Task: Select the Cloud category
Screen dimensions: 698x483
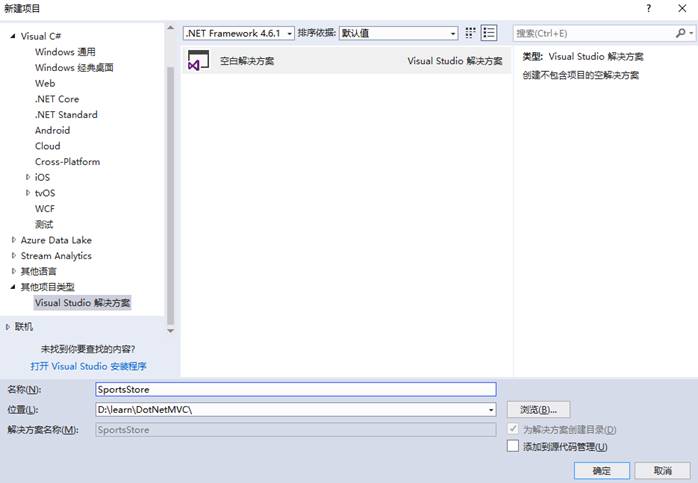Action: tap(48, 146)
